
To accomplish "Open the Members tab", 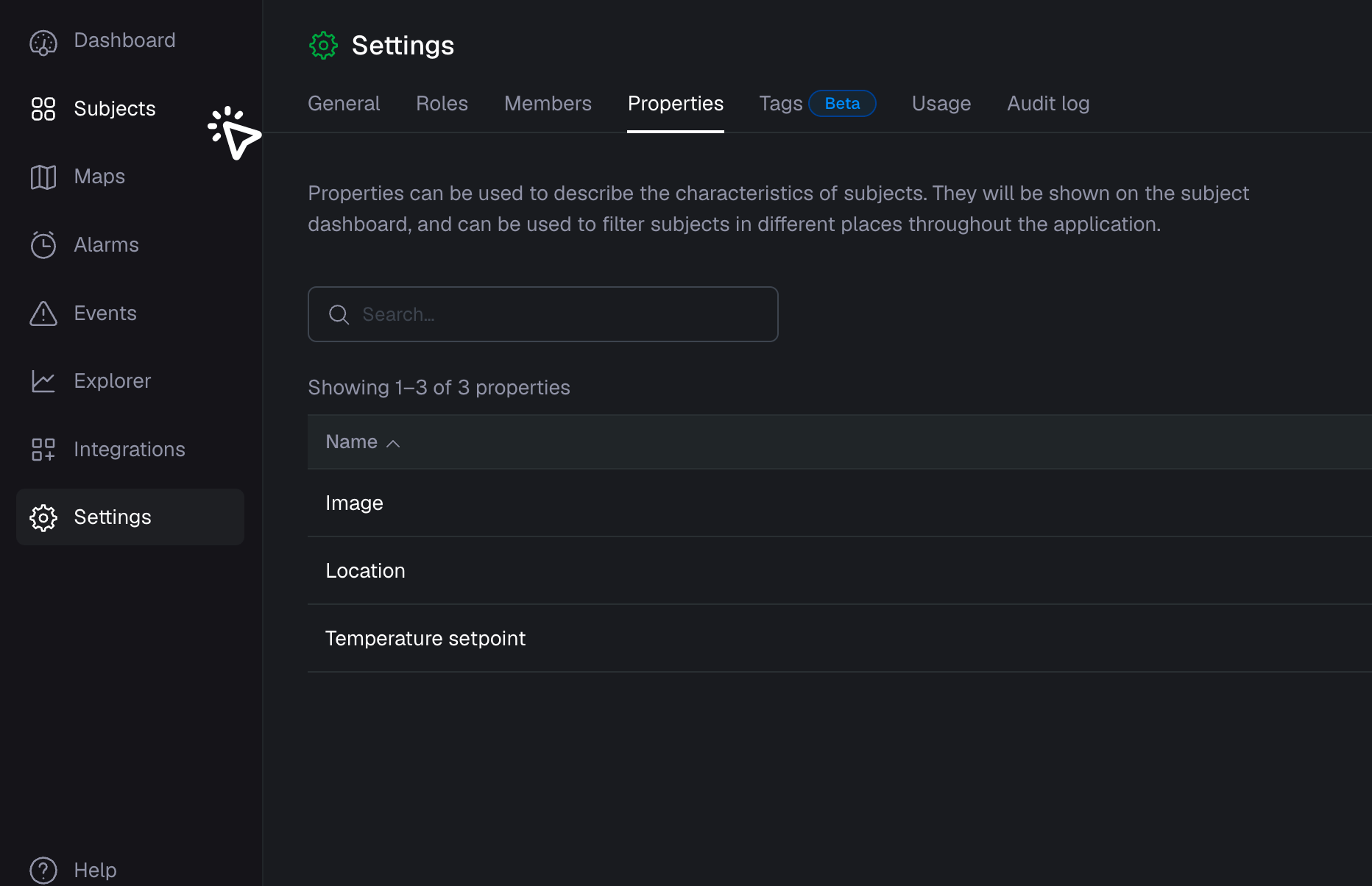I will (548, 104).
